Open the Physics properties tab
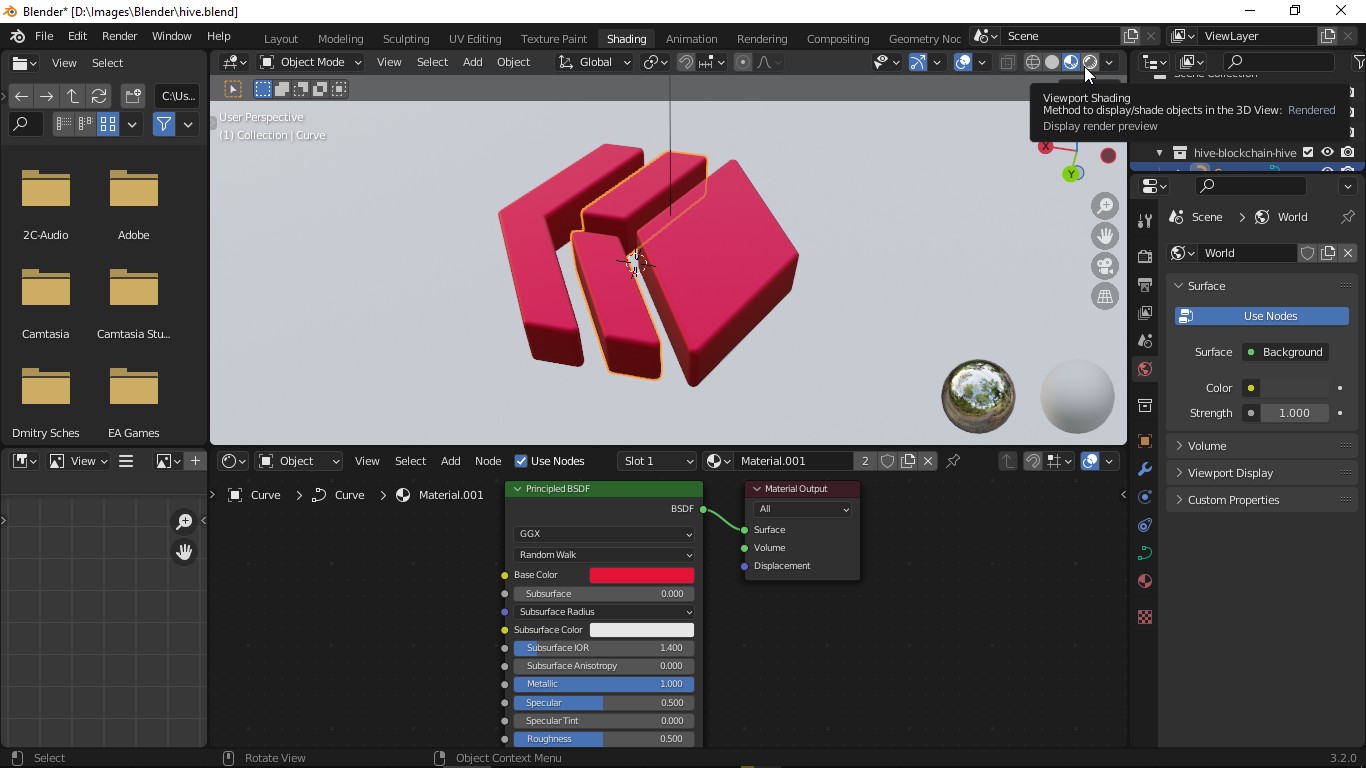Viewport: 1366px width, 768px height. 1145,497
